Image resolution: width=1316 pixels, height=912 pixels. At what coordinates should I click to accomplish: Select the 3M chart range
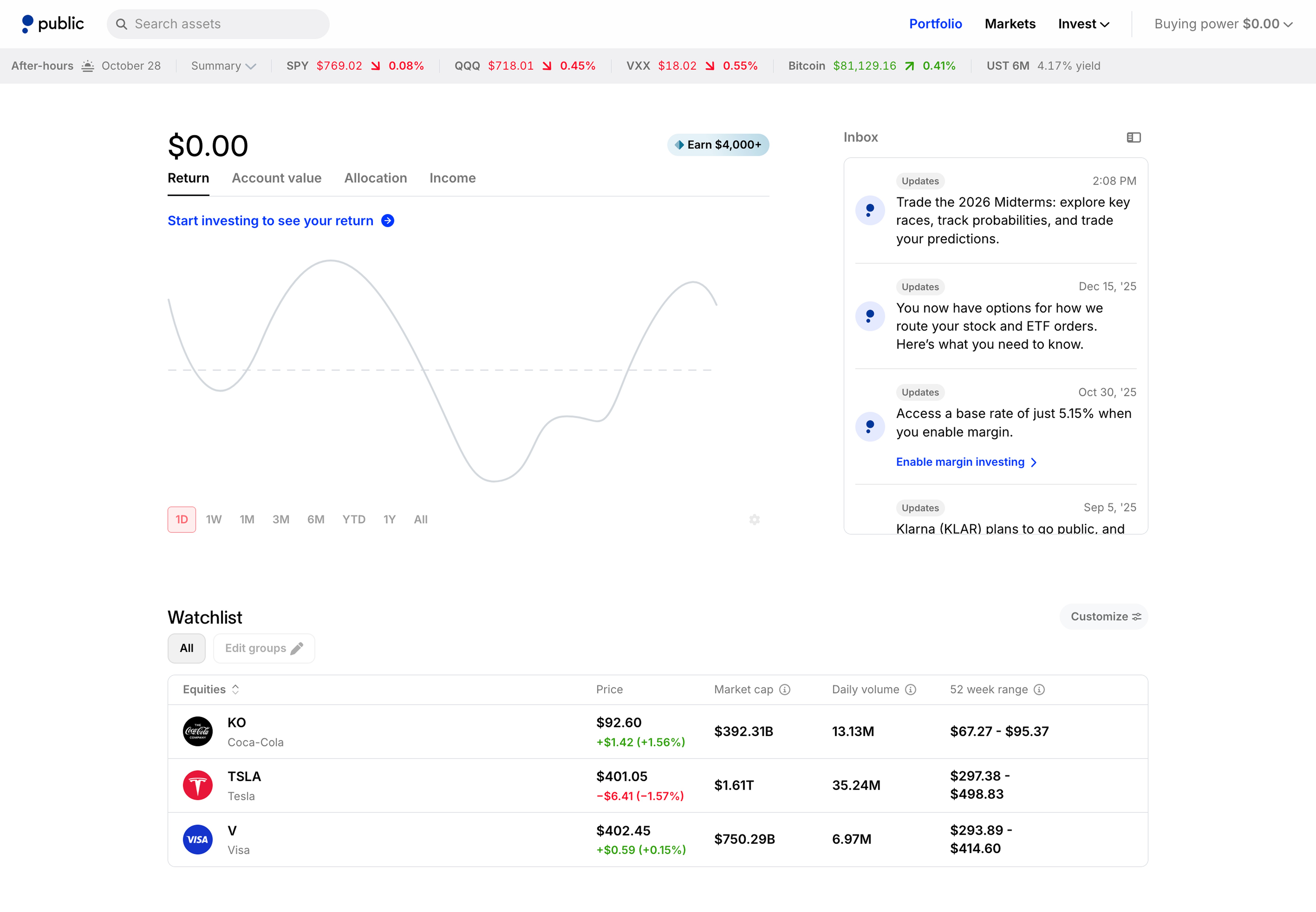tap(280, 519)
